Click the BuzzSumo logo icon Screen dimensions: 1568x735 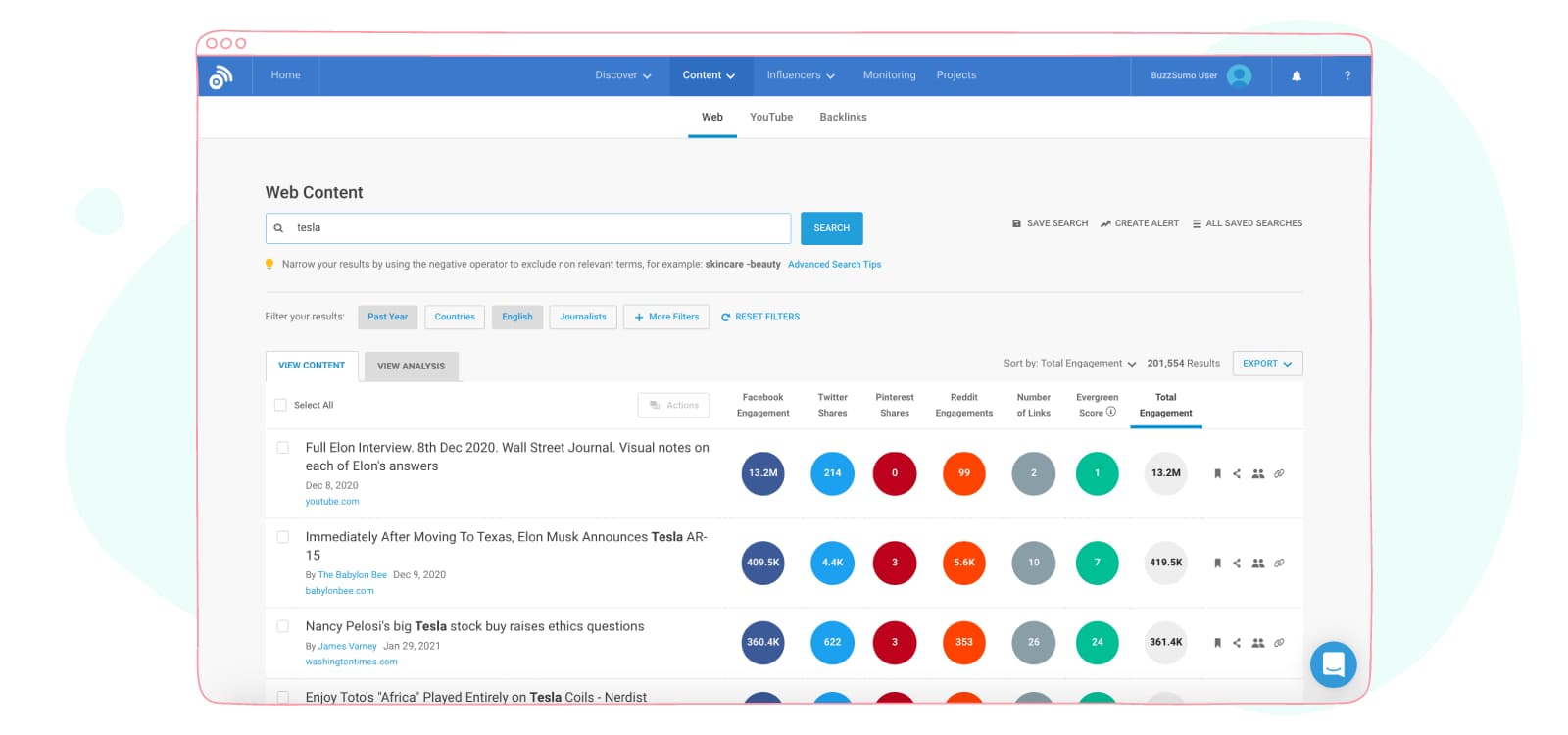221,75
